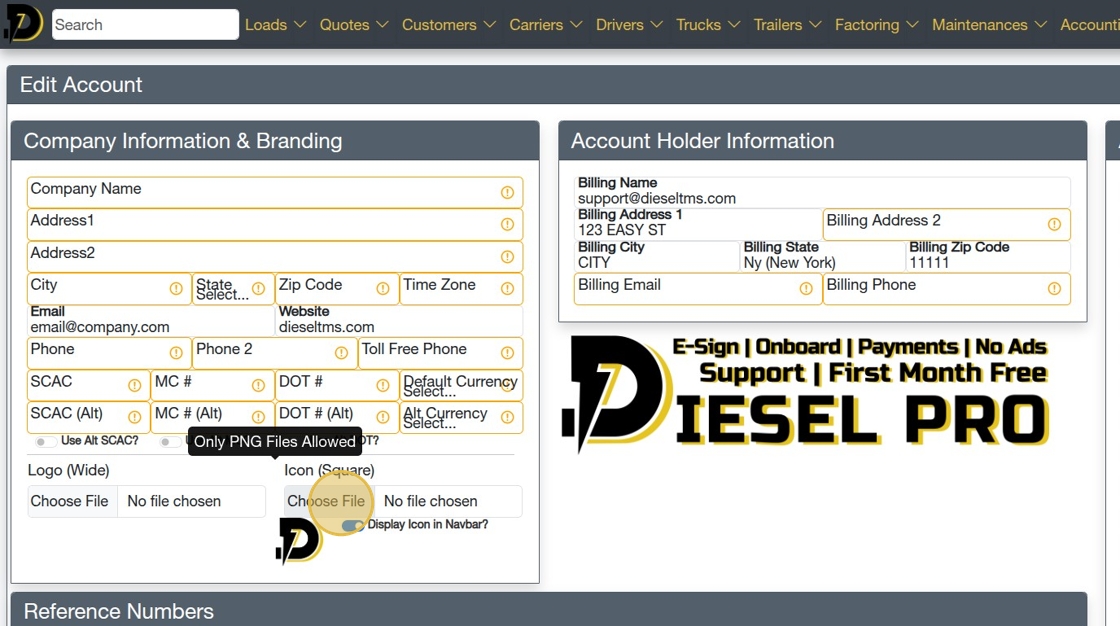Viewport: 1120px width, 626px height.
Task: Expand the Quotes menu
Action: (x=354, y=24)
